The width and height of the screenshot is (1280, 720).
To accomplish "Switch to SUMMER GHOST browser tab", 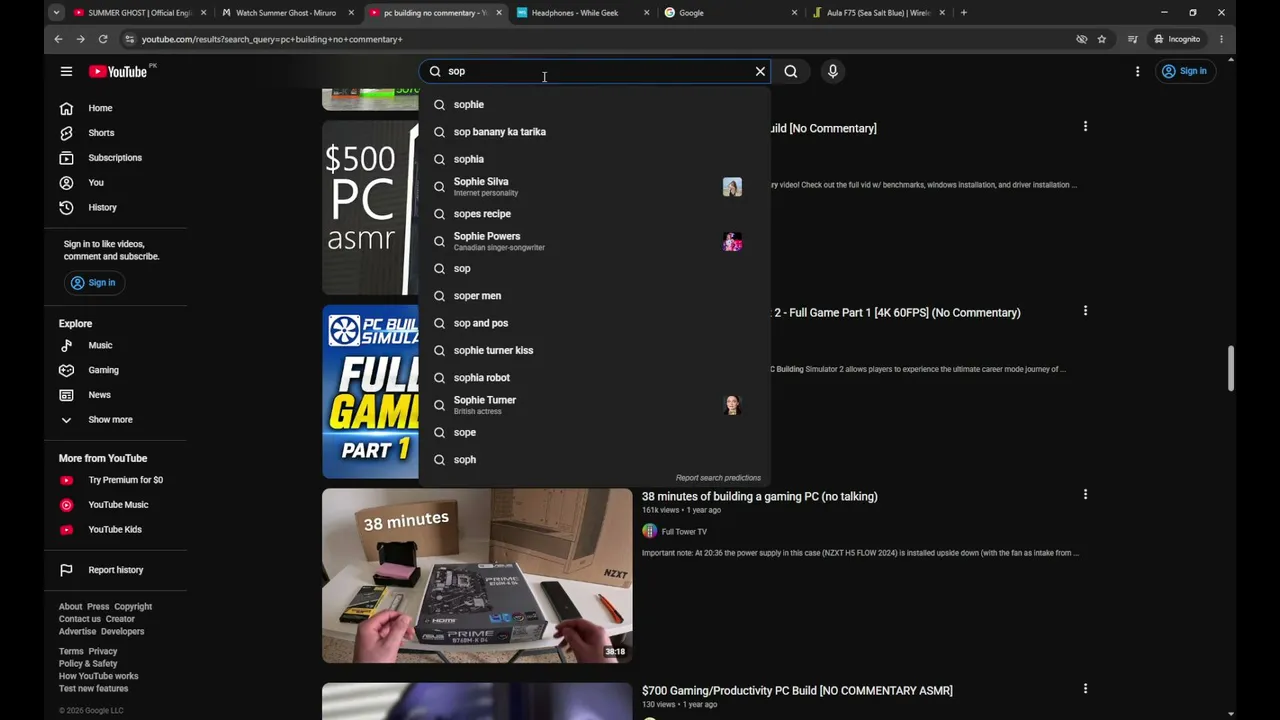I will point(139,13).
